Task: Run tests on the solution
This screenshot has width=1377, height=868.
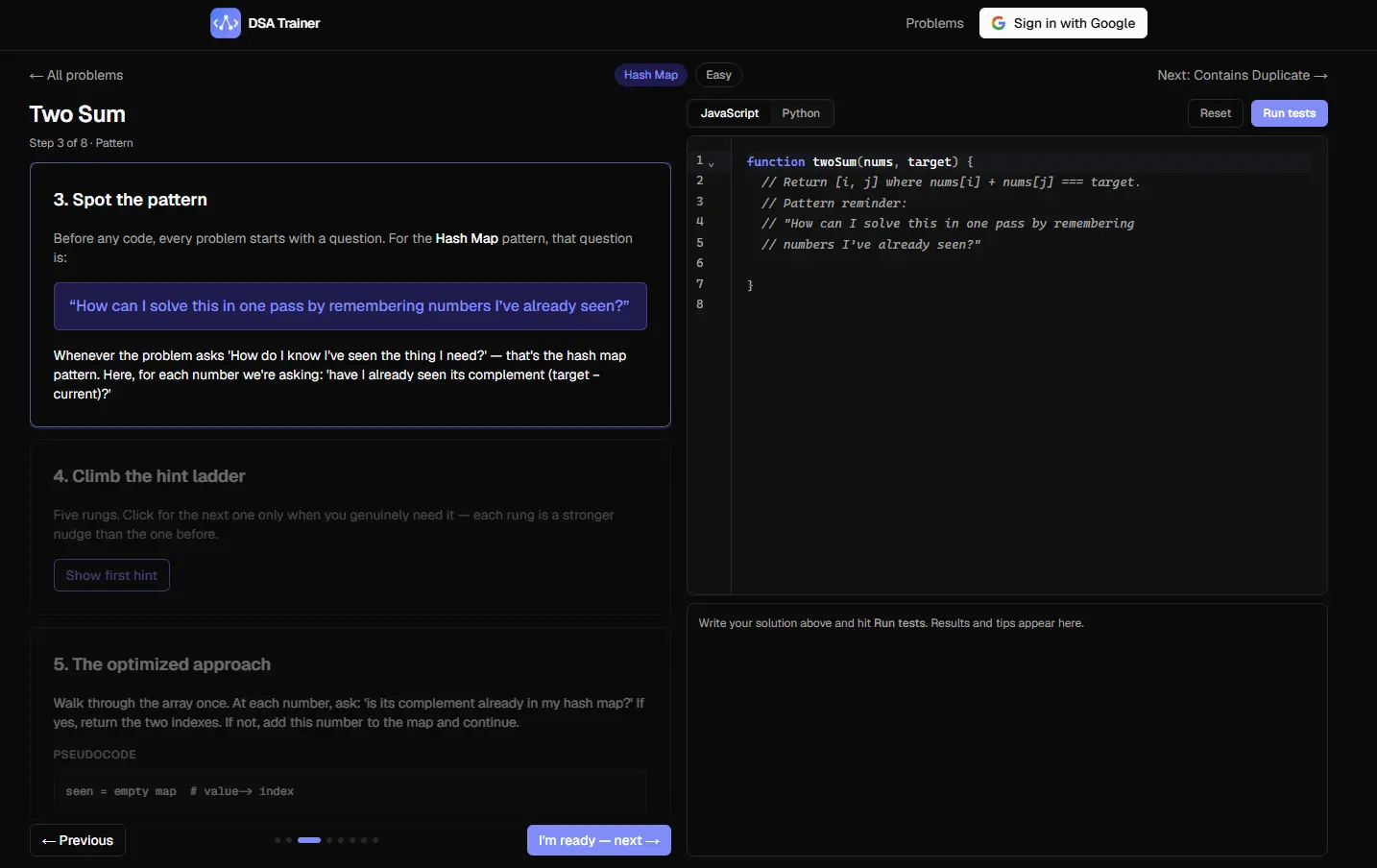Action: click(1289, 113)
